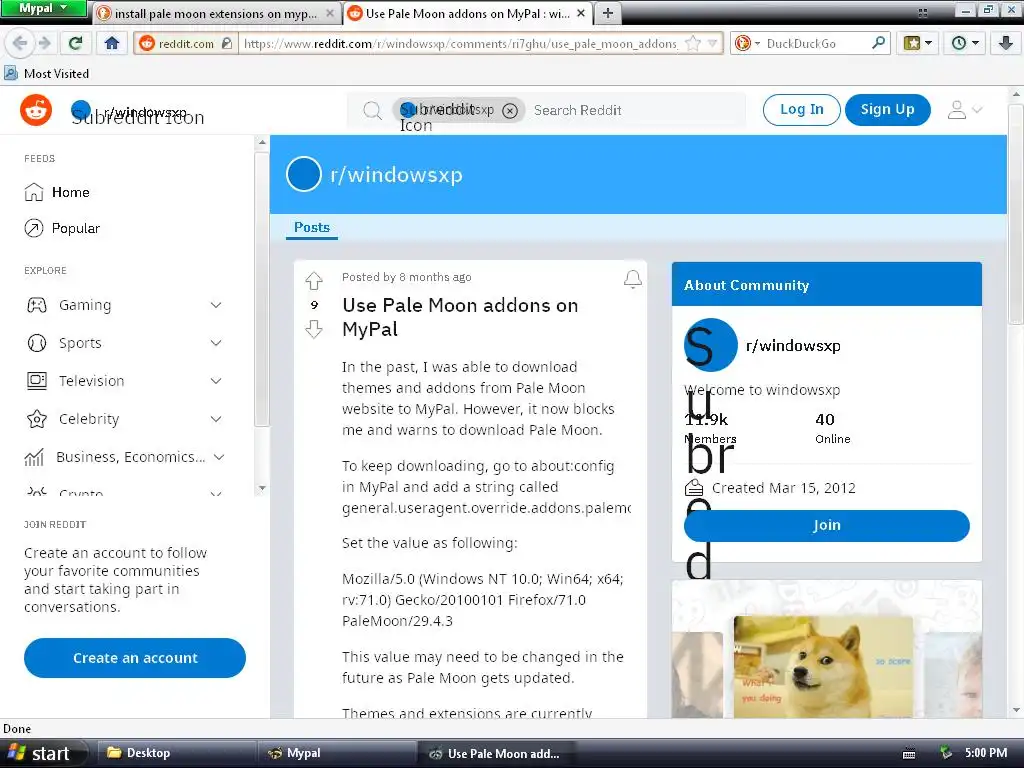Click the Television icon

pyautogui.click(x=37, y=381)
